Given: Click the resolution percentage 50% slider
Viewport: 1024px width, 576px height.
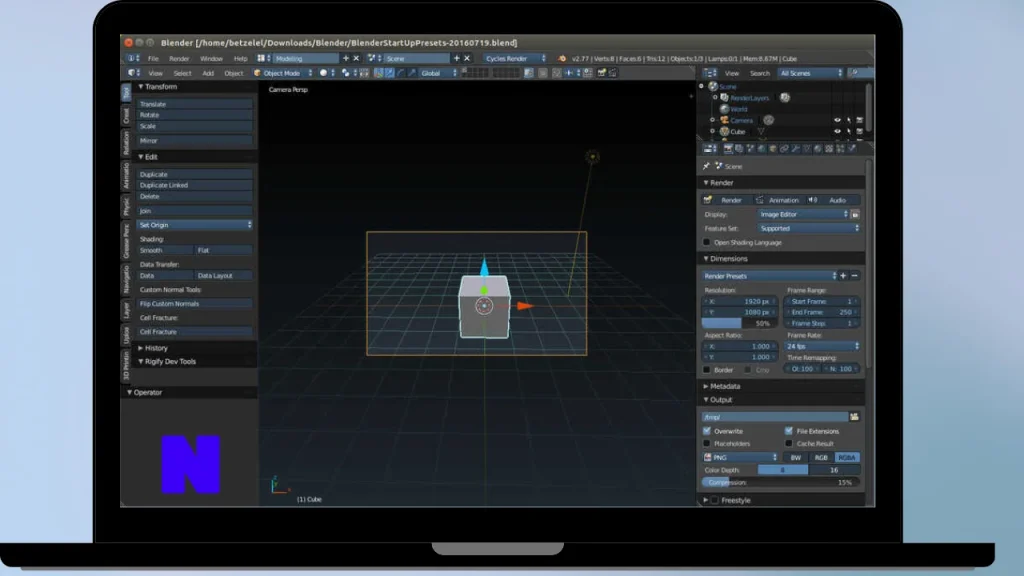Looking at the screenshot, I should tap(739, 323).
